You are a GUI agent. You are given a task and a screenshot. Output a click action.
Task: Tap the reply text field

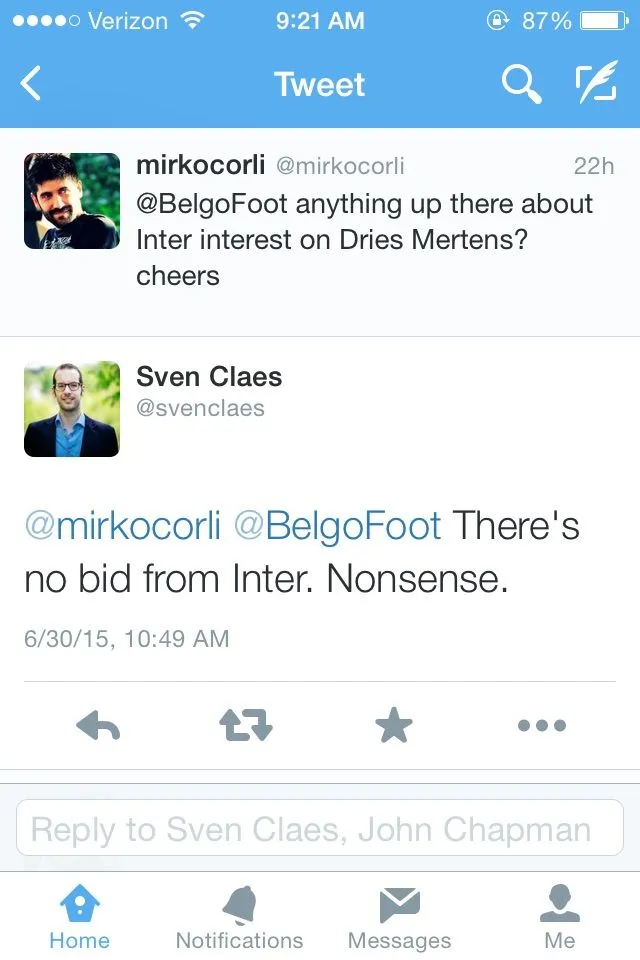[x=320, y=829]
